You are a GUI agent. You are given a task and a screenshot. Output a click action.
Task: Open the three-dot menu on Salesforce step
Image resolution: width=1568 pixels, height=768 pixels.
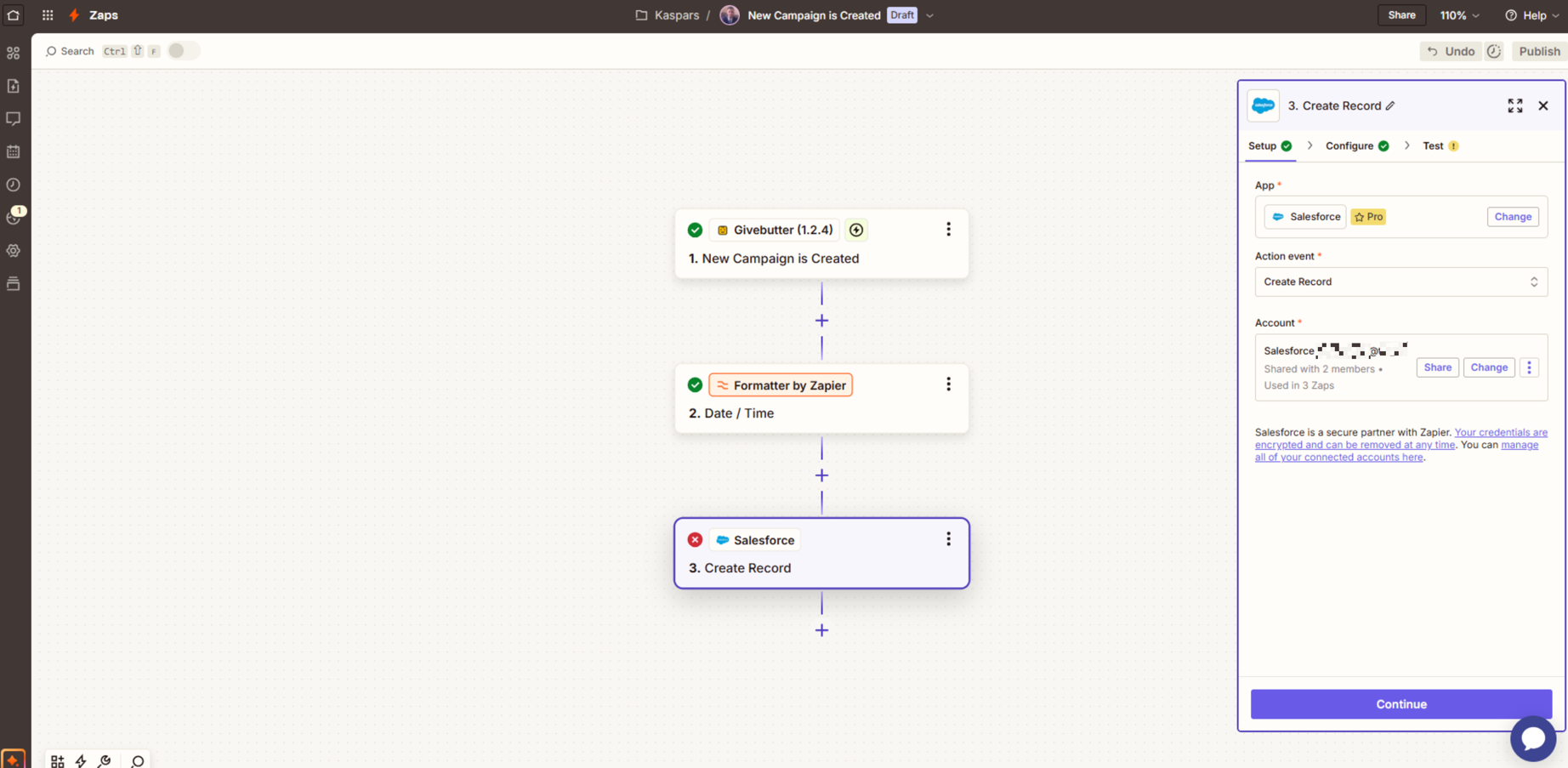[948, 539]
